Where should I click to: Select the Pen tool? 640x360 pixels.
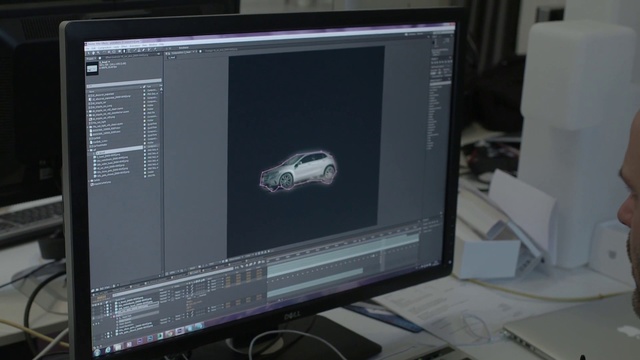click(x=124, y=51)
